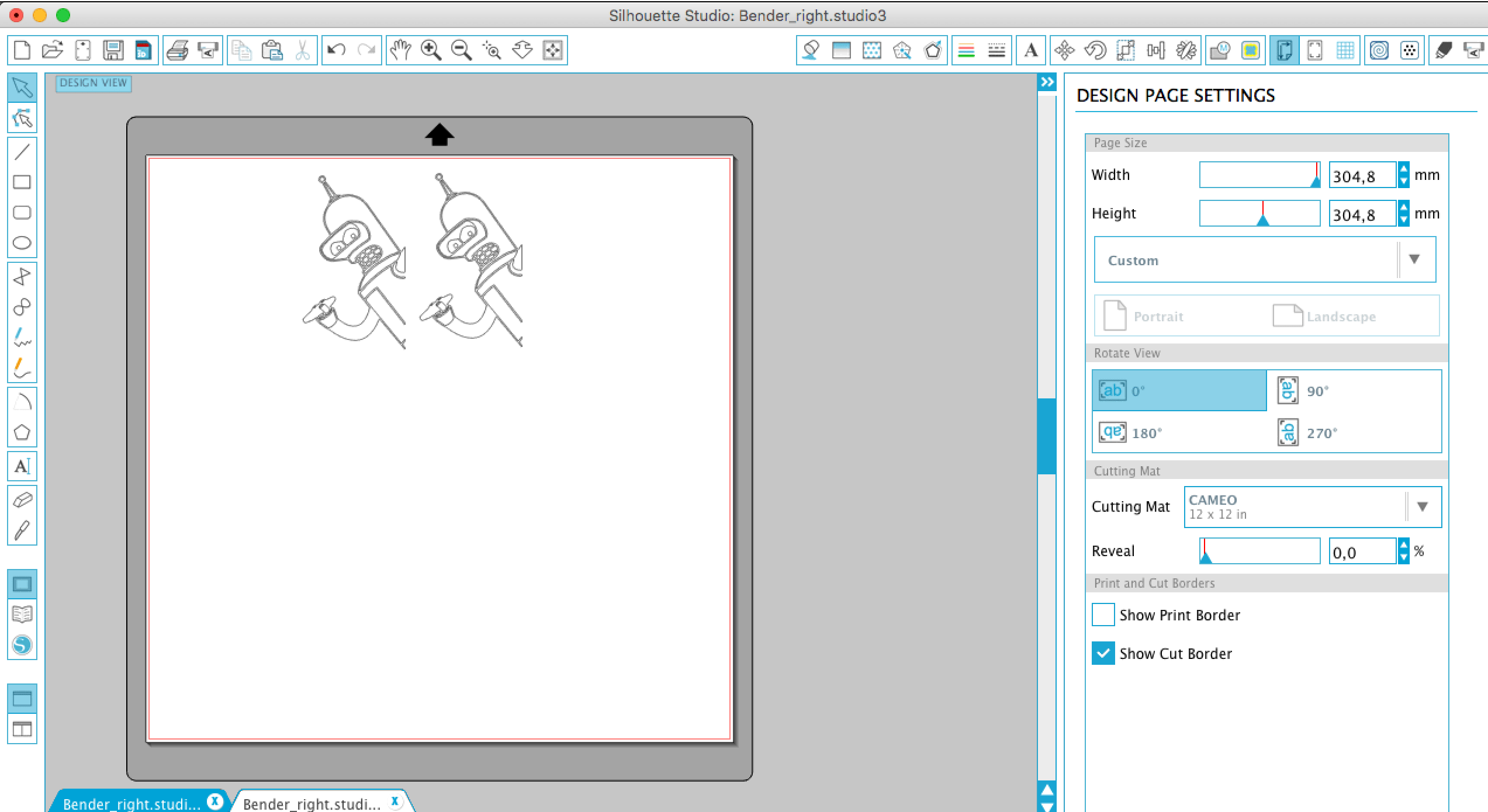Select the Draw an Arc tool
Image resolution: width=1488 pixels, height=812 pixels.
(22, 402)
